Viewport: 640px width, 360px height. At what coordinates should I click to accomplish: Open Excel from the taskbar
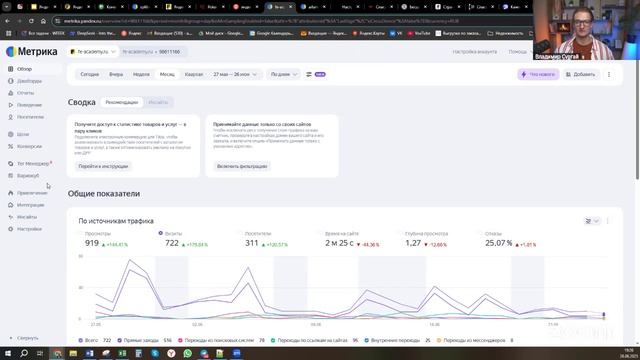click(122, 353)
